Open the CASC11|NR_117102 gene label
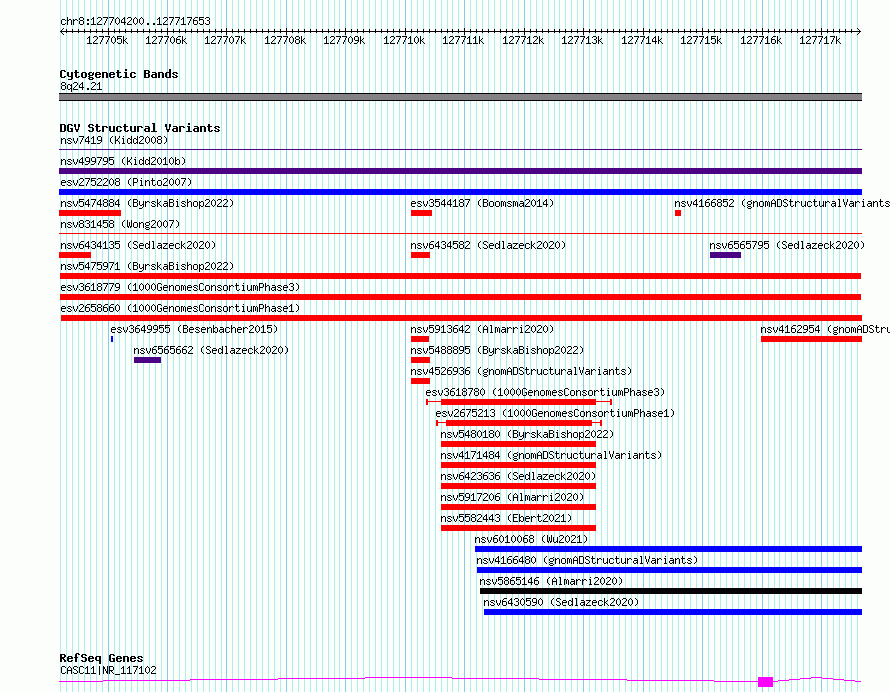 click(x=108, y=670)
